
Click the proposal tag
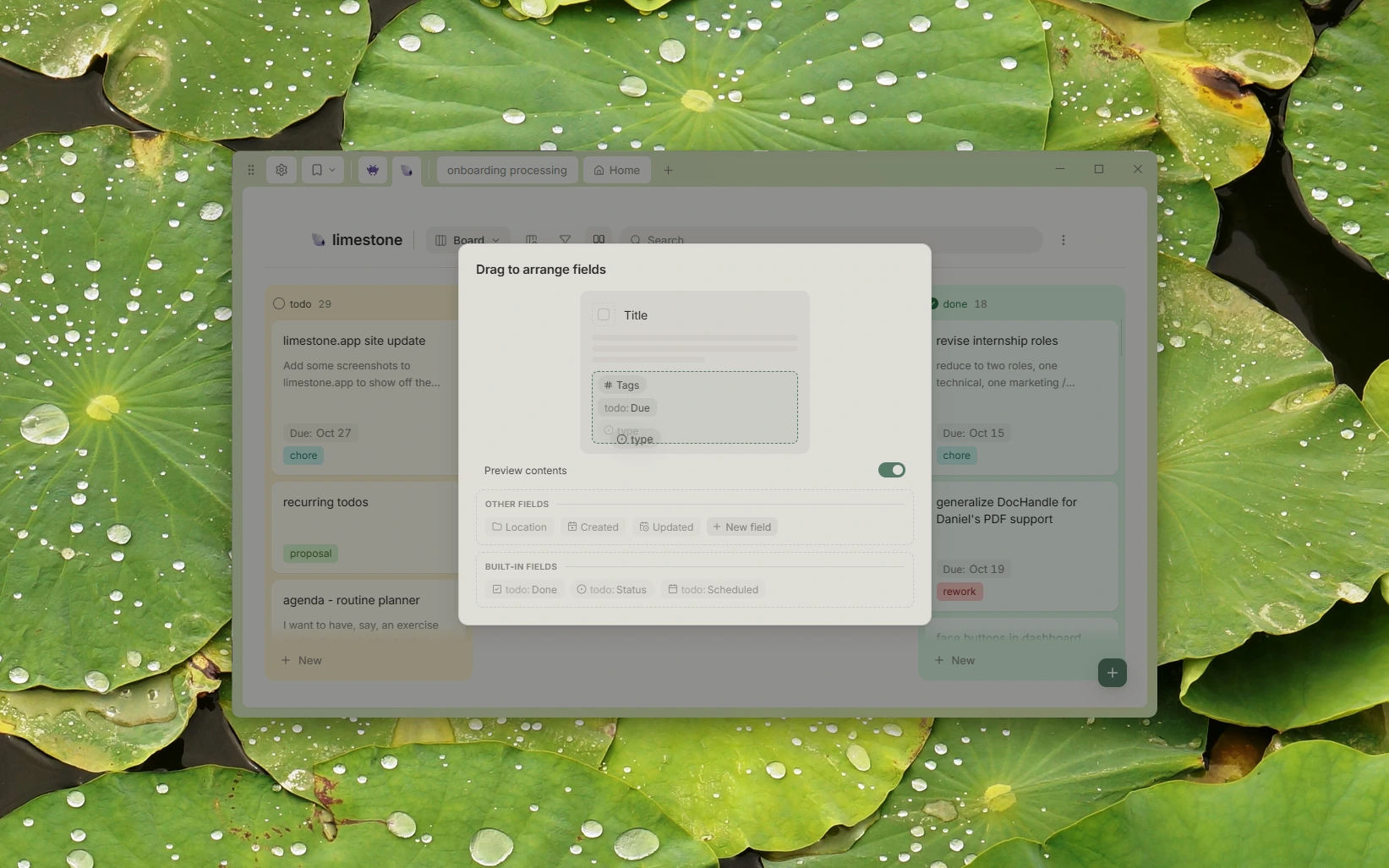310,554
